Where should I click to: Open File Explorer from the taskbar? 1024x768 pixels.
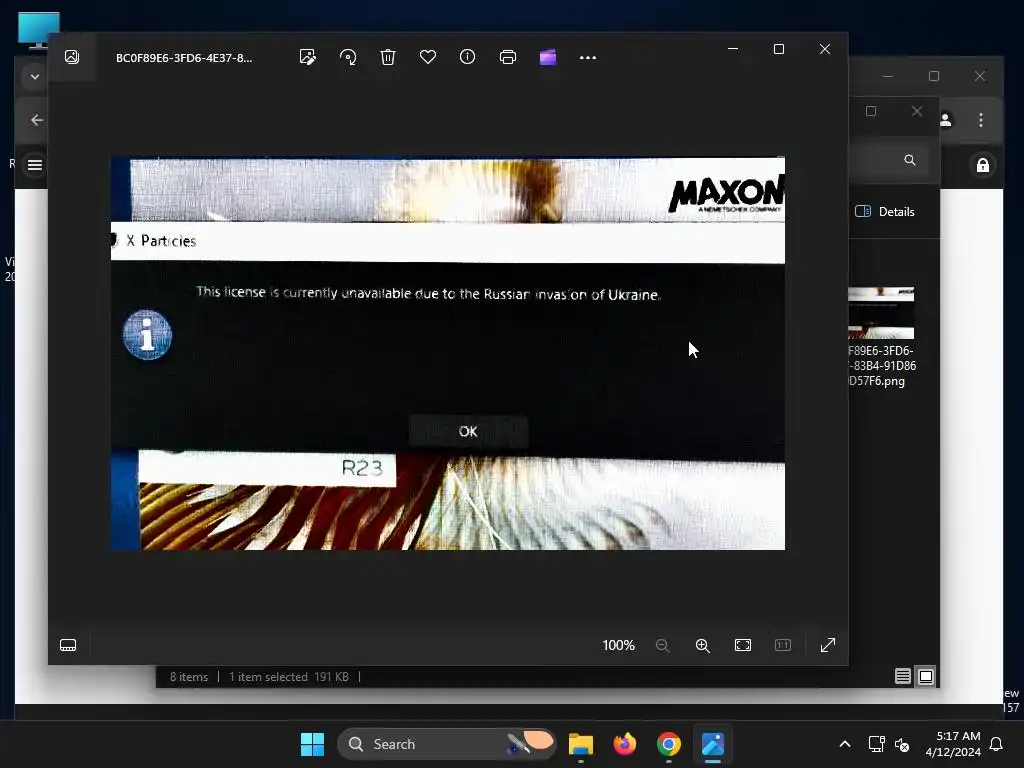581,744
